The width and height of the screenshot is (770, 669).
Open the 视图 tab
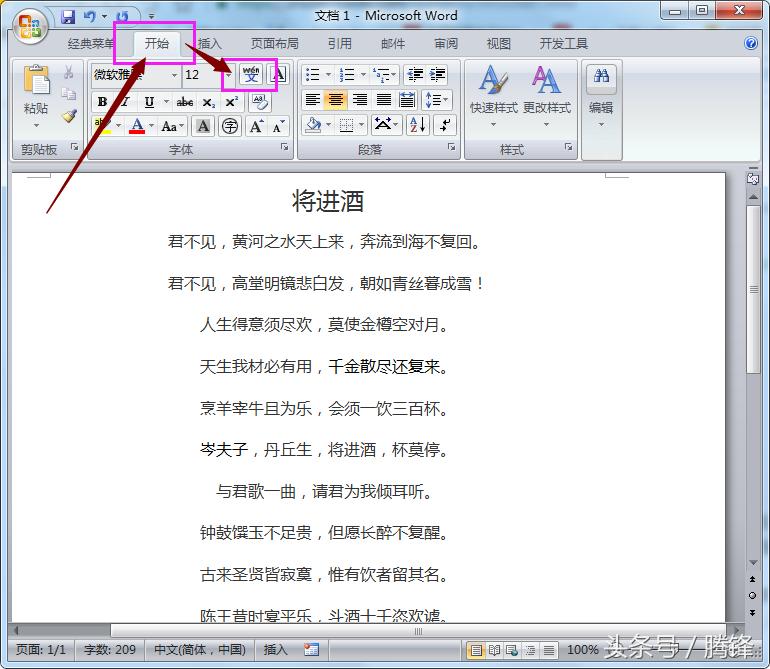click(x=499, y=43)
